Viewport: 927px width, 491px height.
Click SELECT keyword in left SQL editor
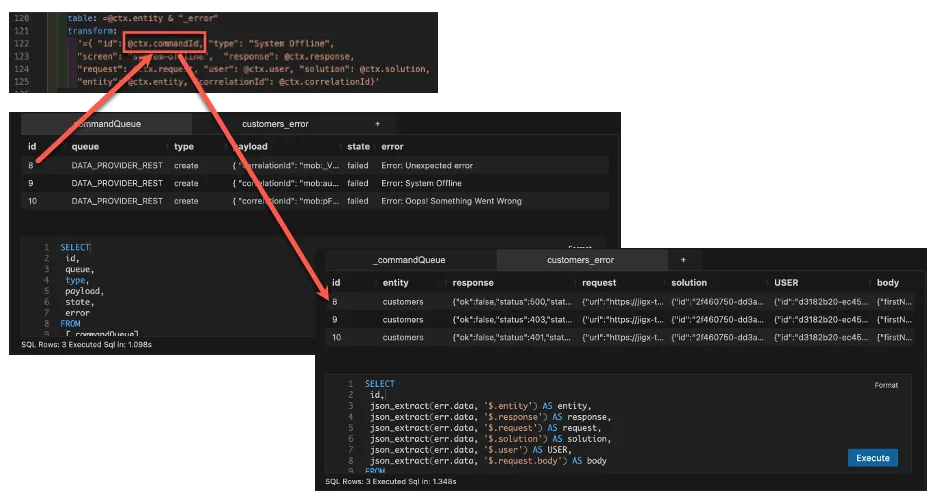click(x=75, y=248)
